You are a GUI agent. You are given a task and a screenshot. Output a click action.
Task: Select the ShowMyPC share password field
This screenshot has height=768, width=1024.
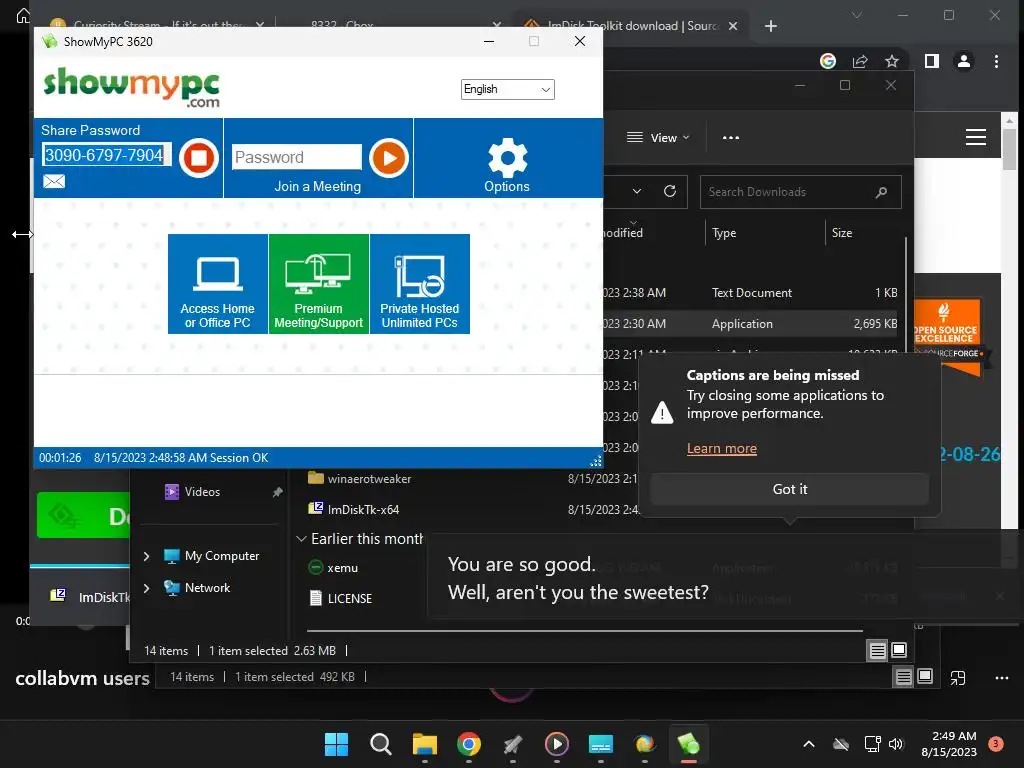pos(106,155)
